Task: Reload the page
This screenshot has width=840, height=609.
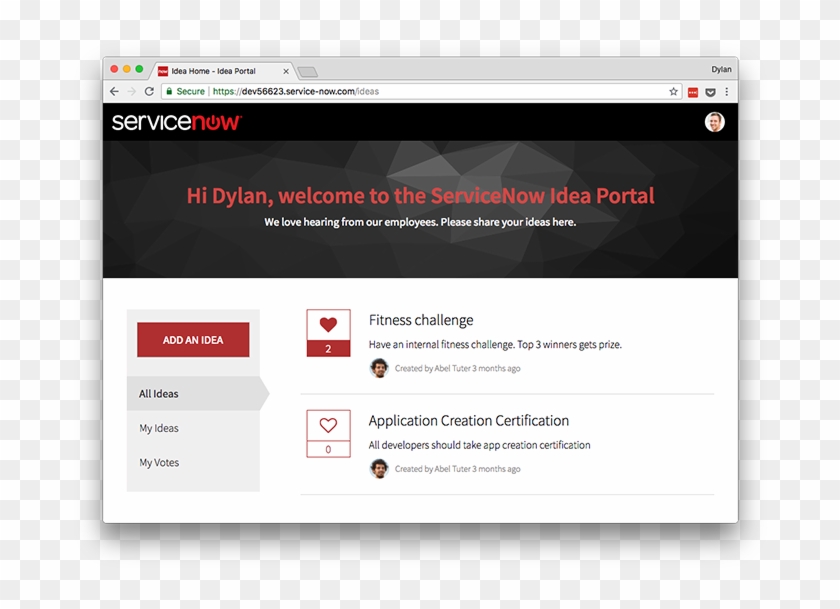Action: pyautogui.click(x=149, y=92)
